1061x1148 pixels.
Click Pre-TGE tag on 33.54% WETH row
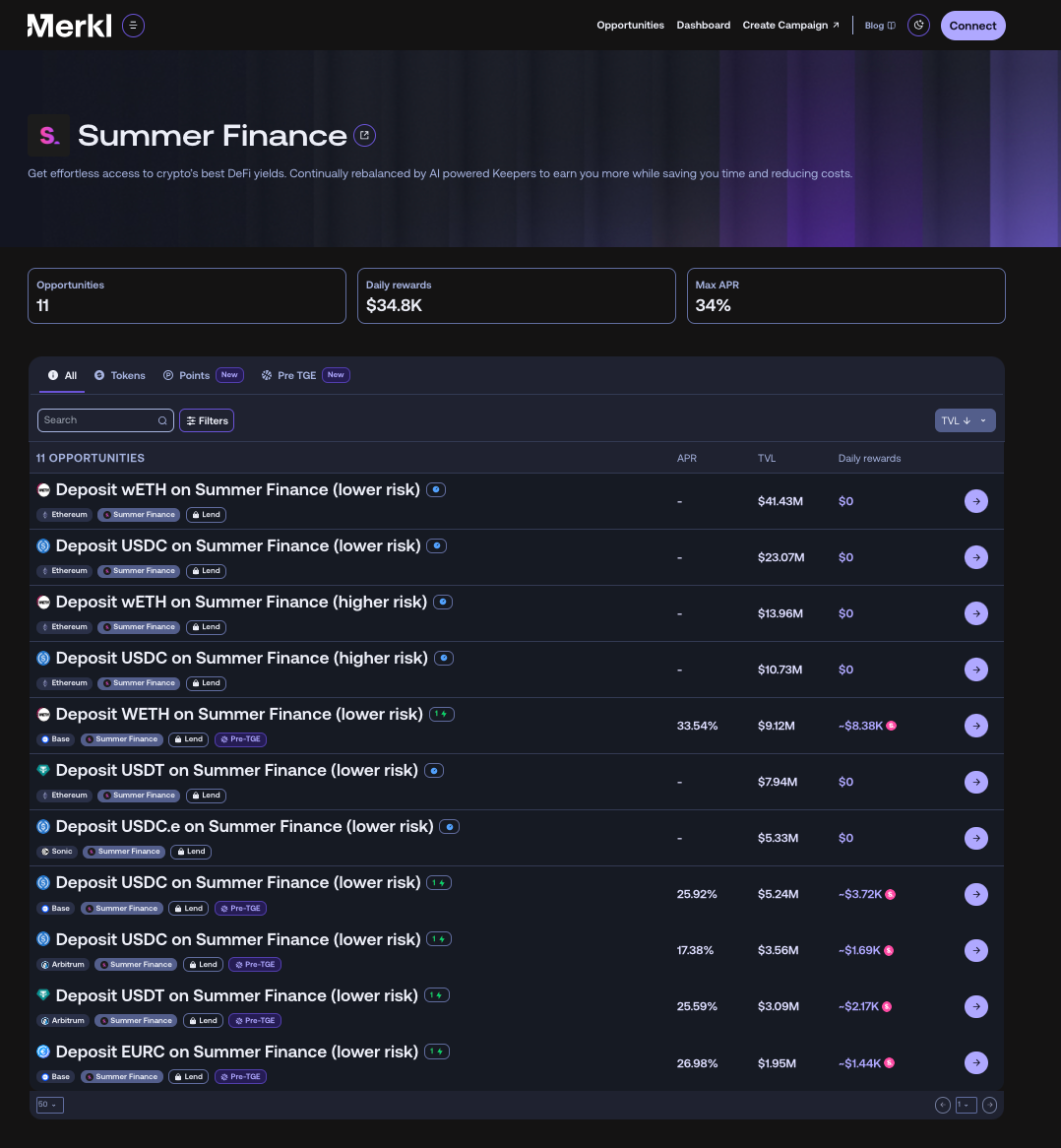[x=241, y=739]
